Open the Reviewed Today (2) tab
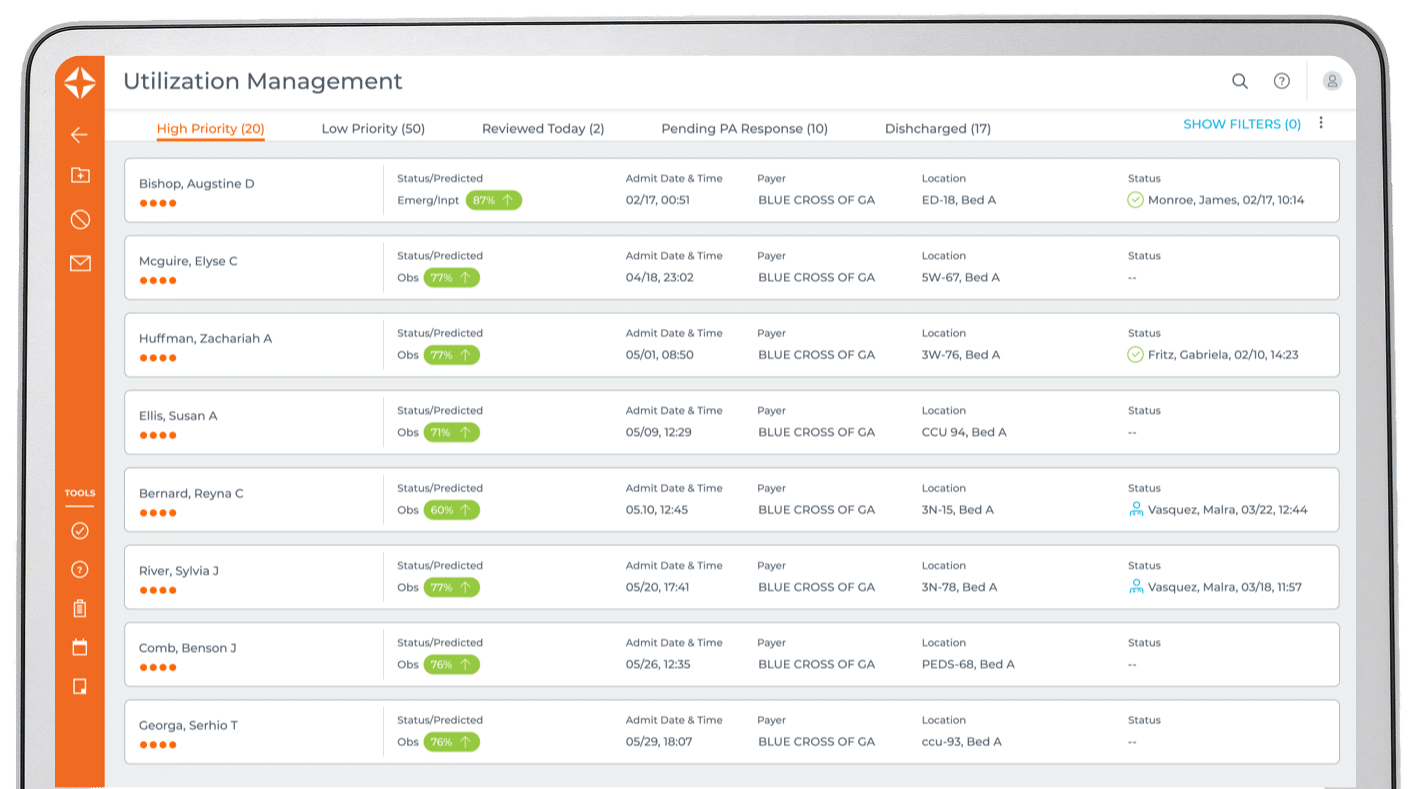 pyautogui.click(x=543, y=129)
